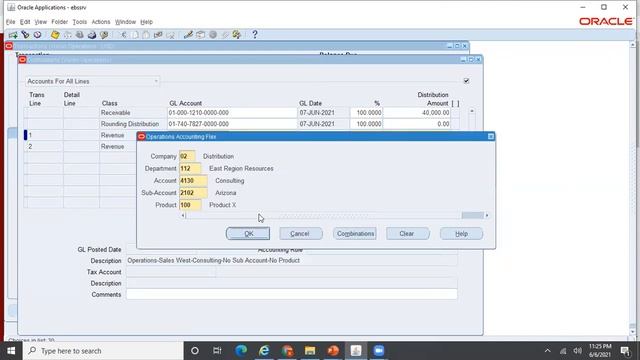The image size is (640, 360).
Task: Open File Explorer from the taskbar
Action: coord(310,351)
